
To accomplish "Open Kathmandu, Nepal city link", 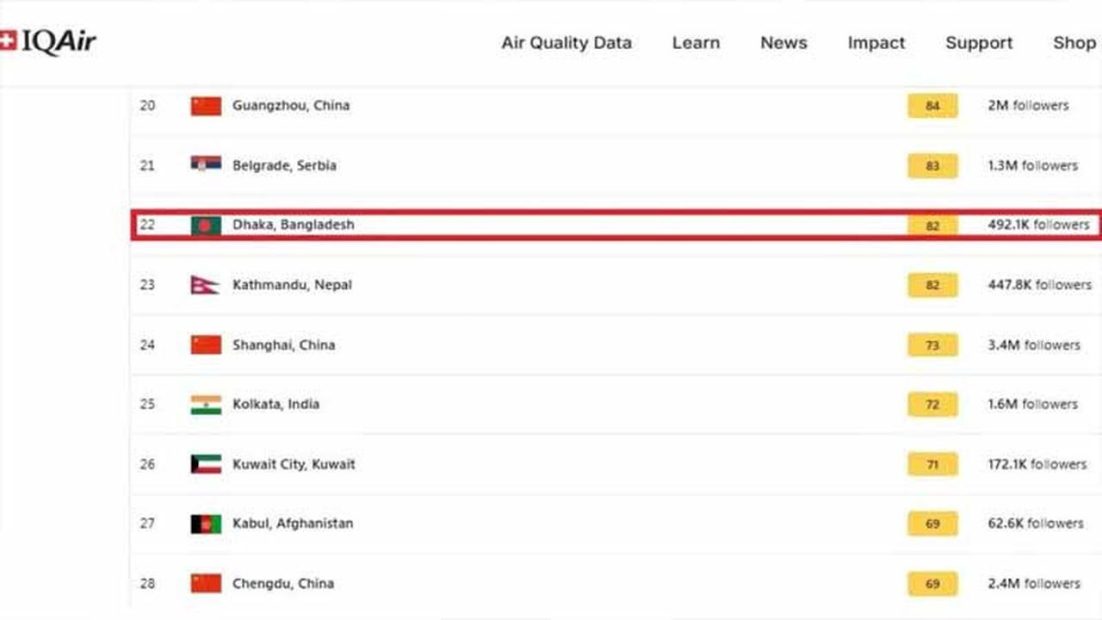I will tap(292, 285).
